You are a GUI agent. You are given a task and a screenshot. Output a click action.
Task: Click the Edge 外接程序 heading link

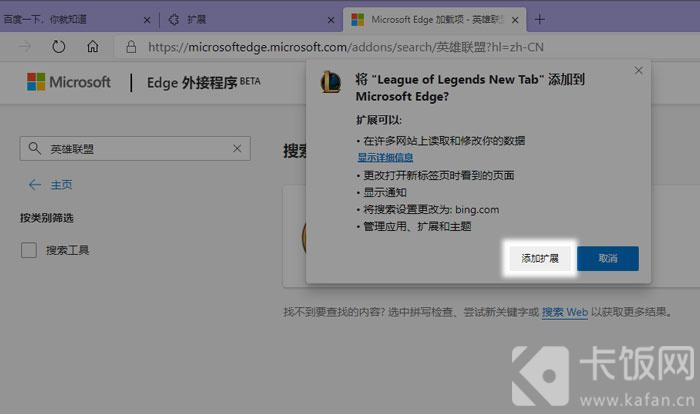pyautogui.click(x=203, y=82)
